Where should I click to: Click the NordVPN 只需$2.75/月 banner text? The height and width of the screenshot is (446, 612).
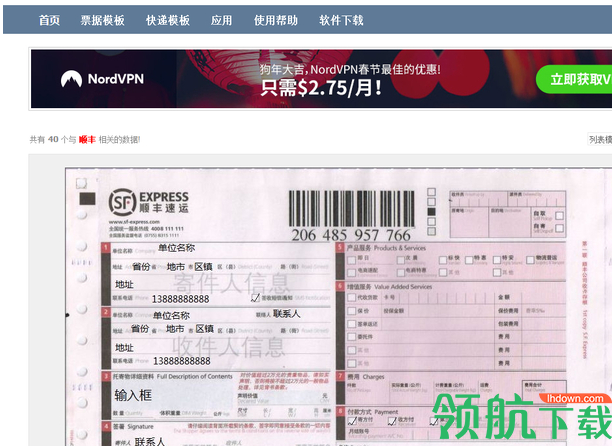click(x=321, y=87)
